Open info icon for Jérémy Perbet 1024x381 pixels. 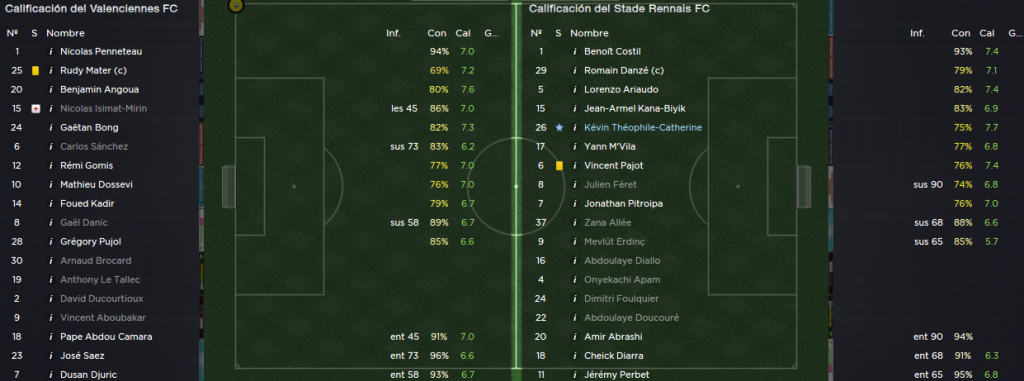pyautogui.click(x=575, y=374)
